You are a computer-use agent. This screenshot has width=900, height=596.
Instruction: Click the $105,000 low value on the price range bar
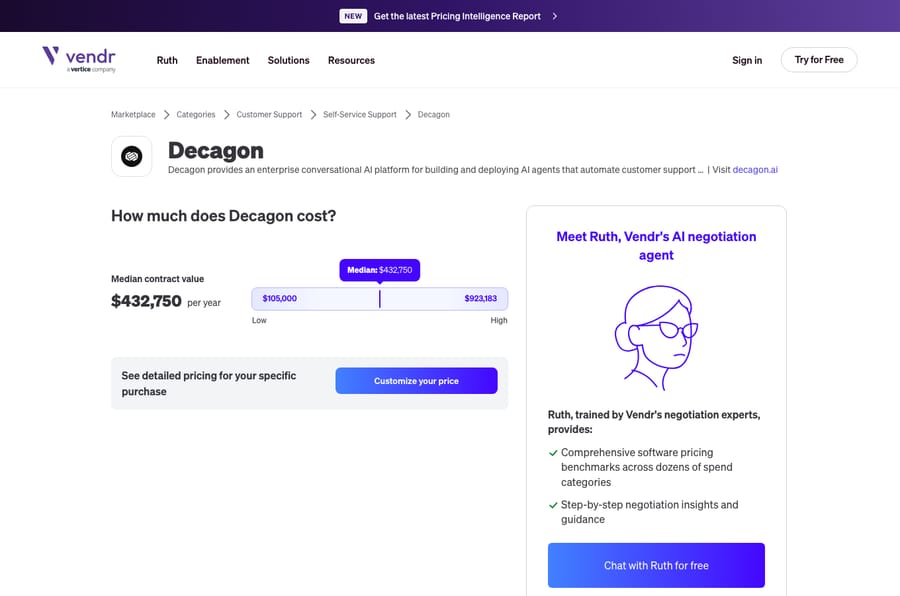pyautogui.click(x=280, y=298)
